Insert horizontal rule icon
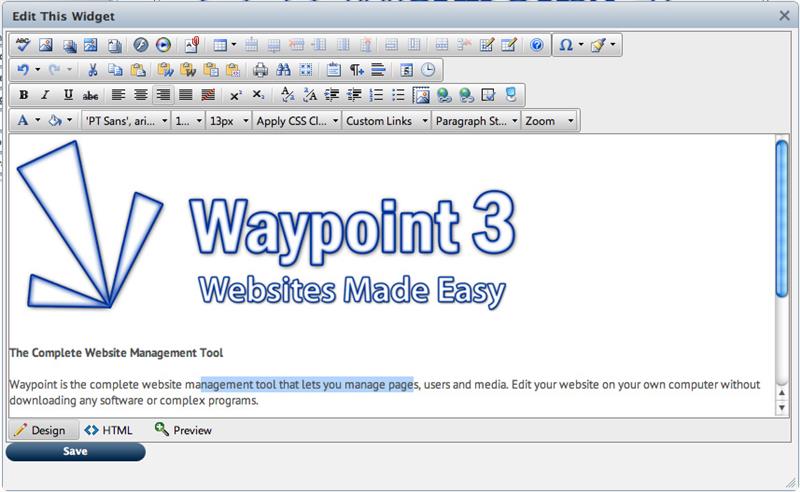Screen dimensions: 800x492 tap(379, 70)
